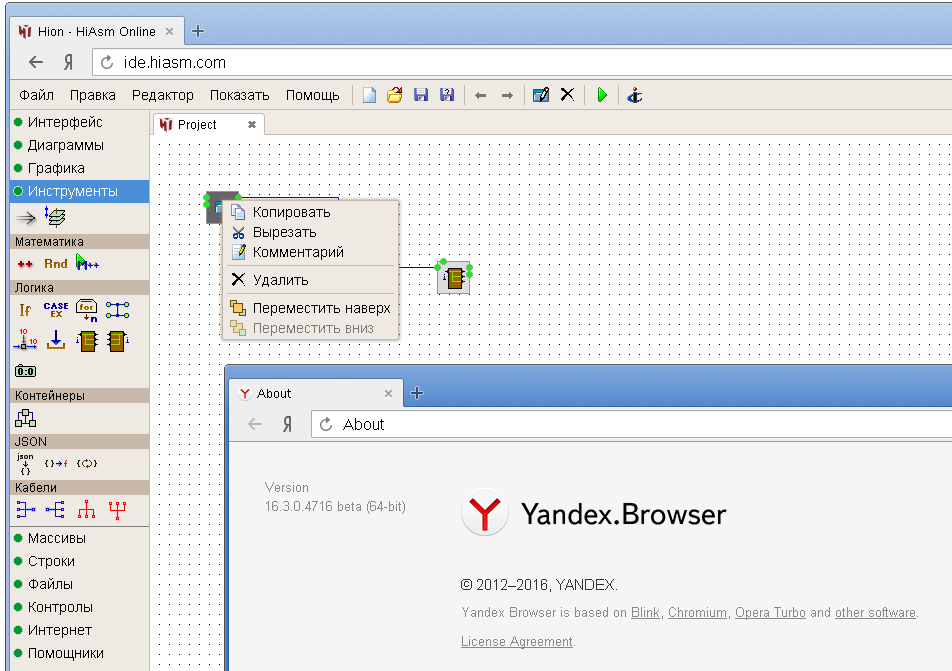Select the json-to-object parse element

pyautogui.click(x=25, y=463)
